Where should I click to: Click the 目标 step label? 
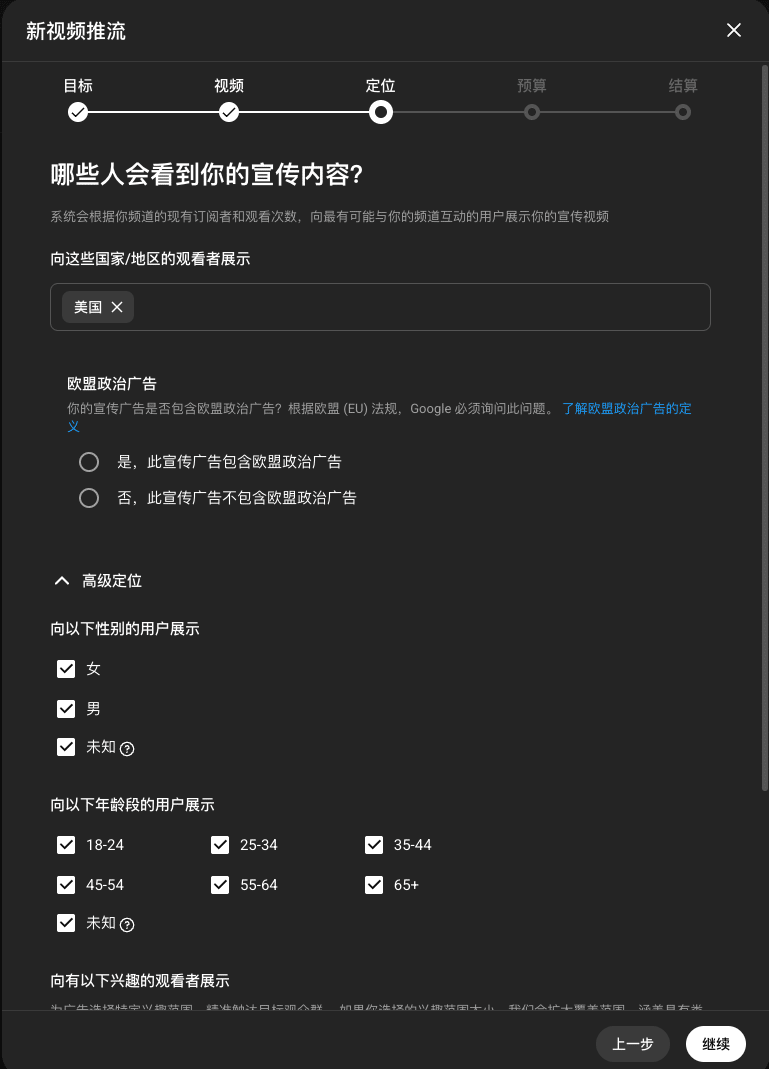78,86
